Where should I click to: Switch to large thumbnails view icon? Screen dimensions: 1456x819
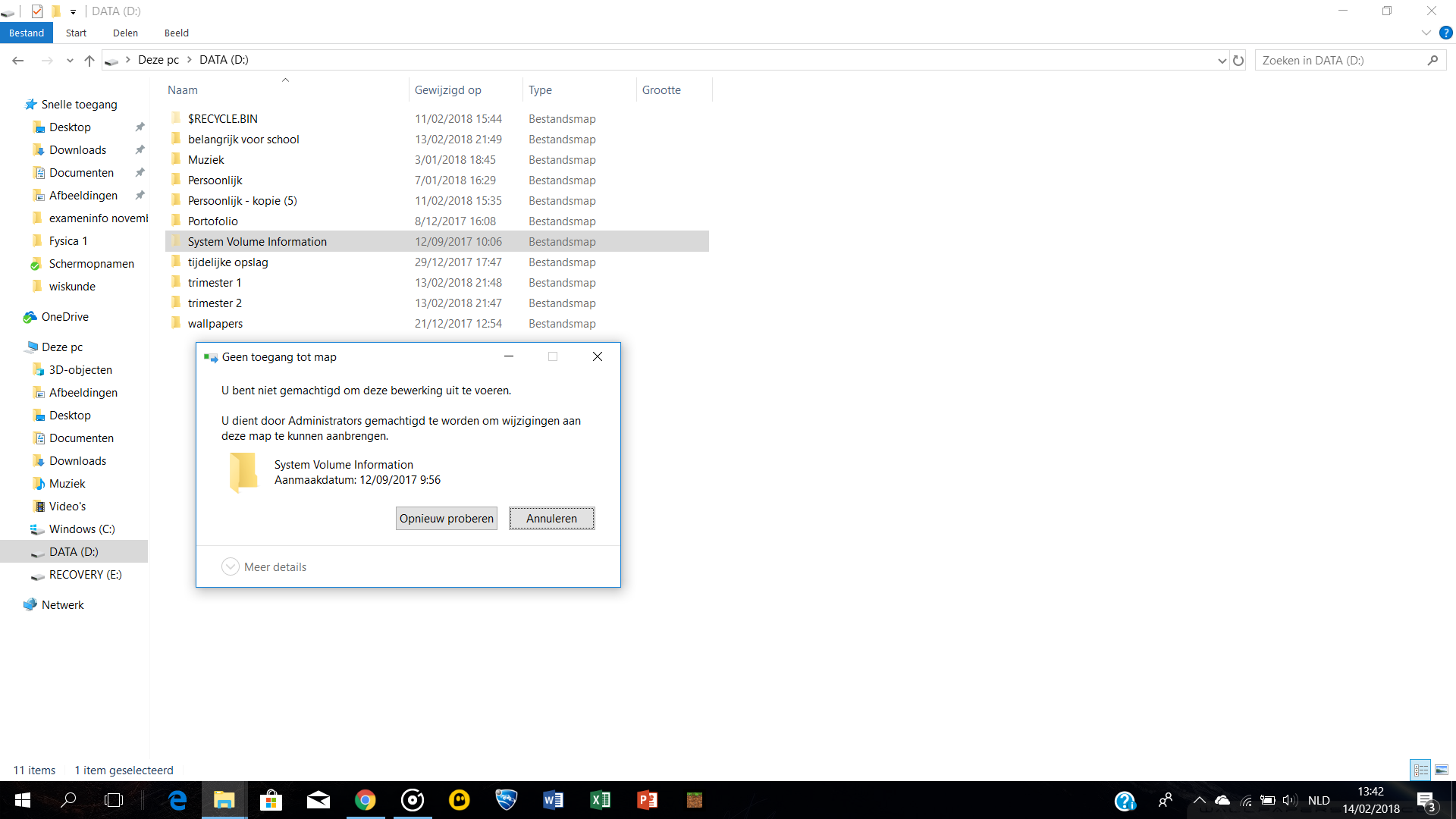[x=1442, y=770]
